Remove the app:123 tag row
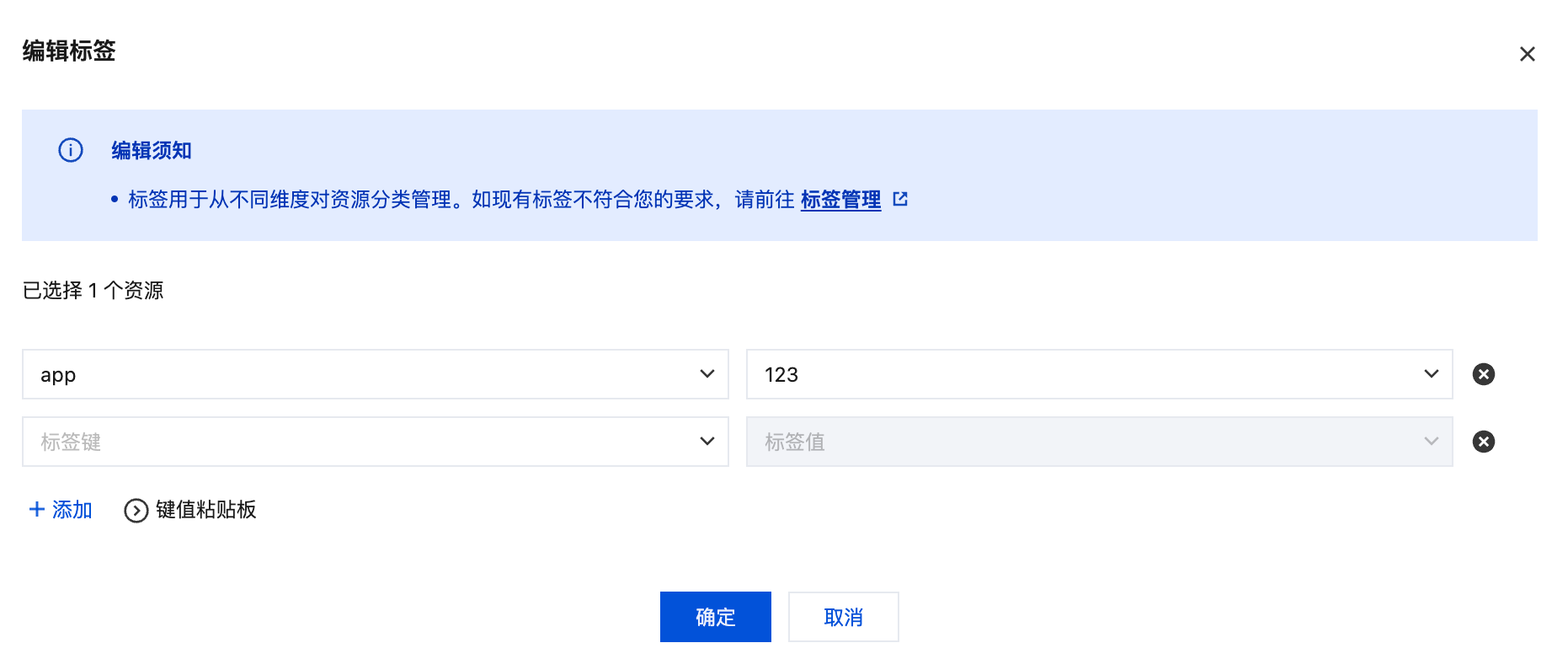 1483,374
